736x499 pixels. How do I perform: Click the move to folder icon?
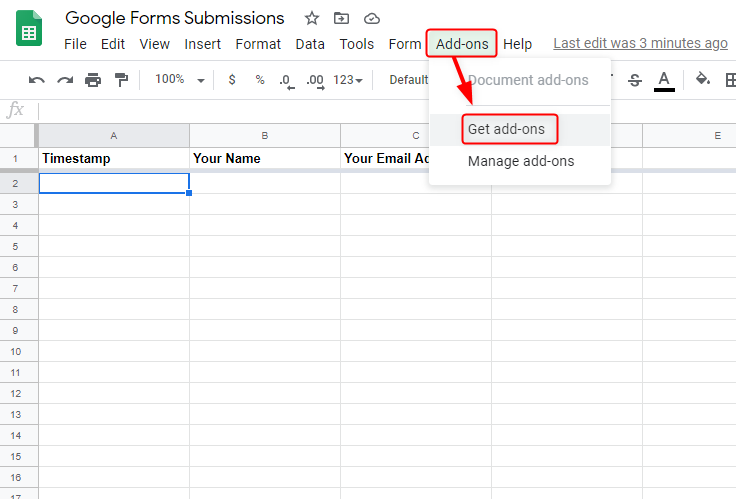pos(341,18)
